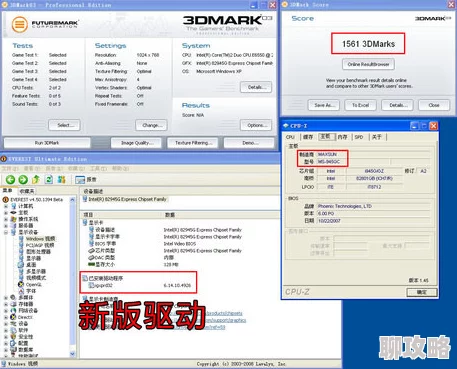Open the 帮助 menu in EVEREST

[x=120, y=169]
